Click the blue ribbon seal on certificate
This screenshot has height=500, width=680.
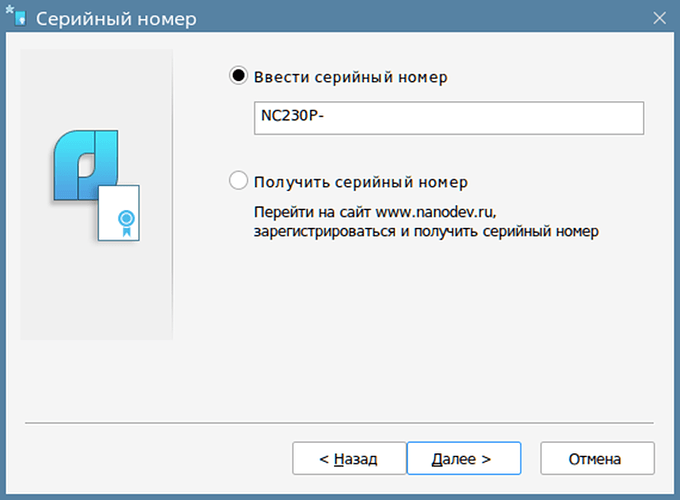(x=126, y=222)
